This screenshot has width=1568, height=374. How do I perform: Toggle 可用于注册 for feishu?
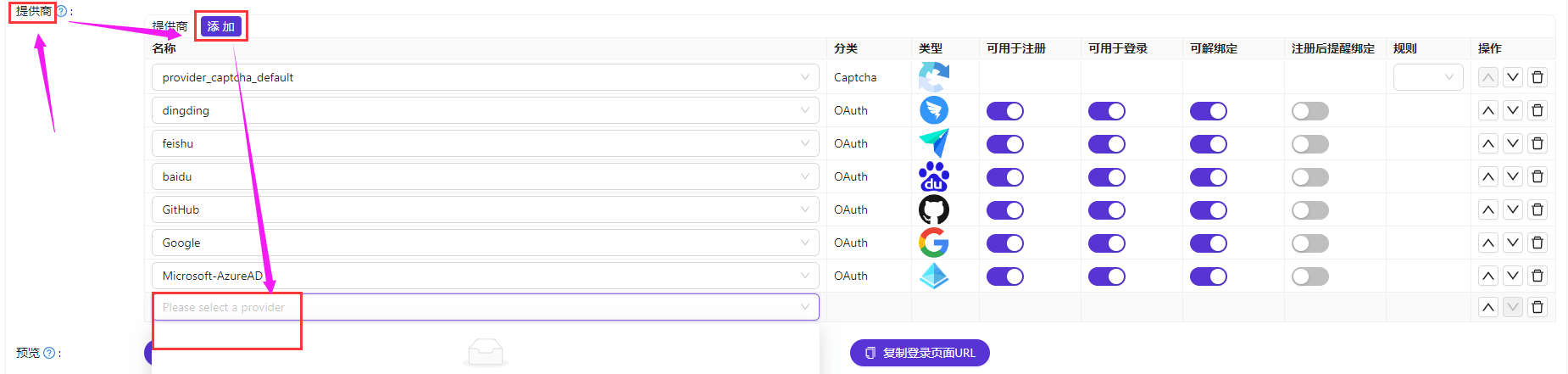[x=1005, y=144]
